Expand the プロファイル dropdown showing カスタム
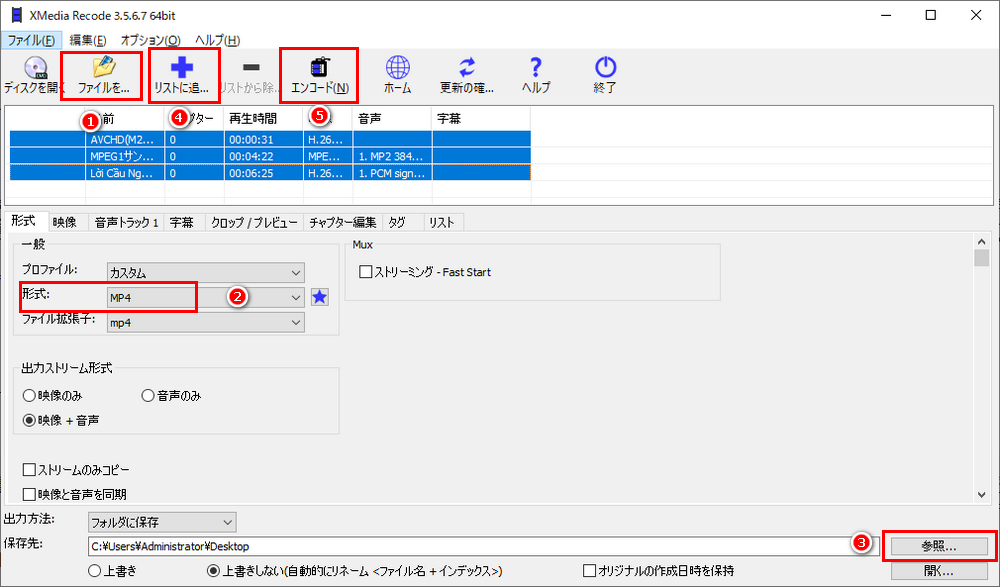The height and width of the screenshot is (587, 1000). (x=205, y=272)
